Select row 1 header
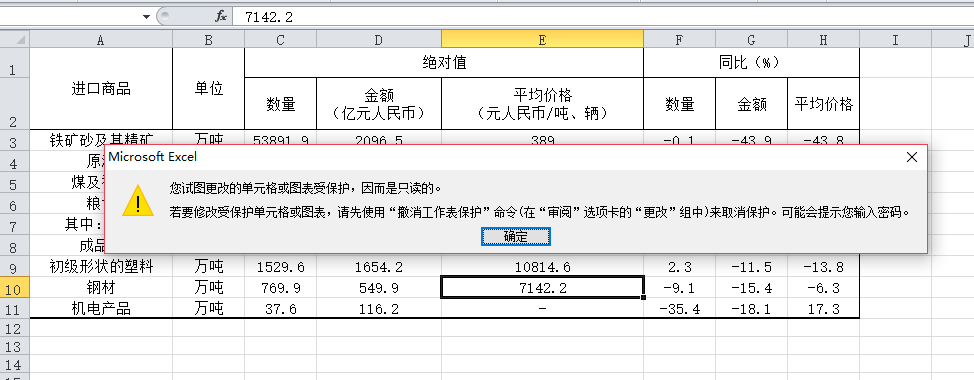 [x=15, y=63]
